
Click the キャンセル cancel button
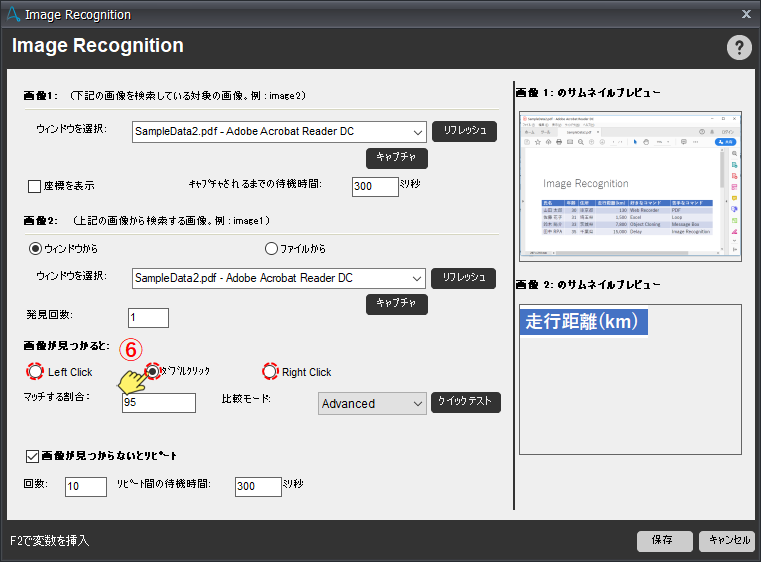click(729, 541)
